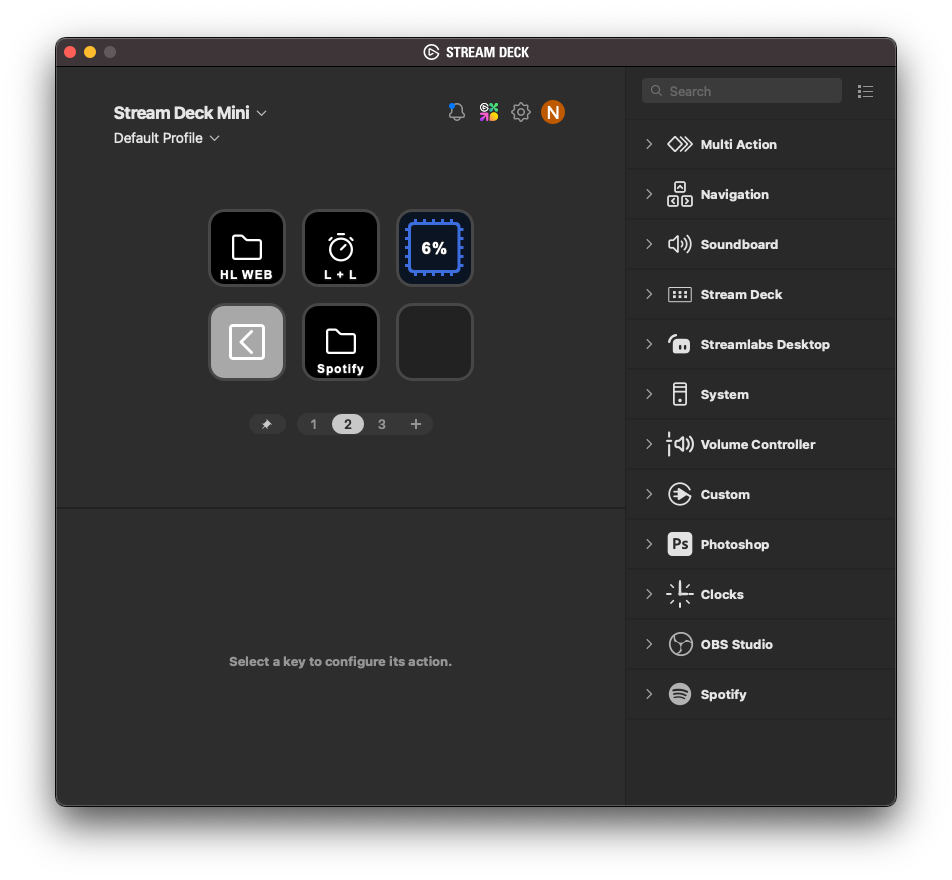Add a new page with plus
Screen dimensions: 952x880
416,425
